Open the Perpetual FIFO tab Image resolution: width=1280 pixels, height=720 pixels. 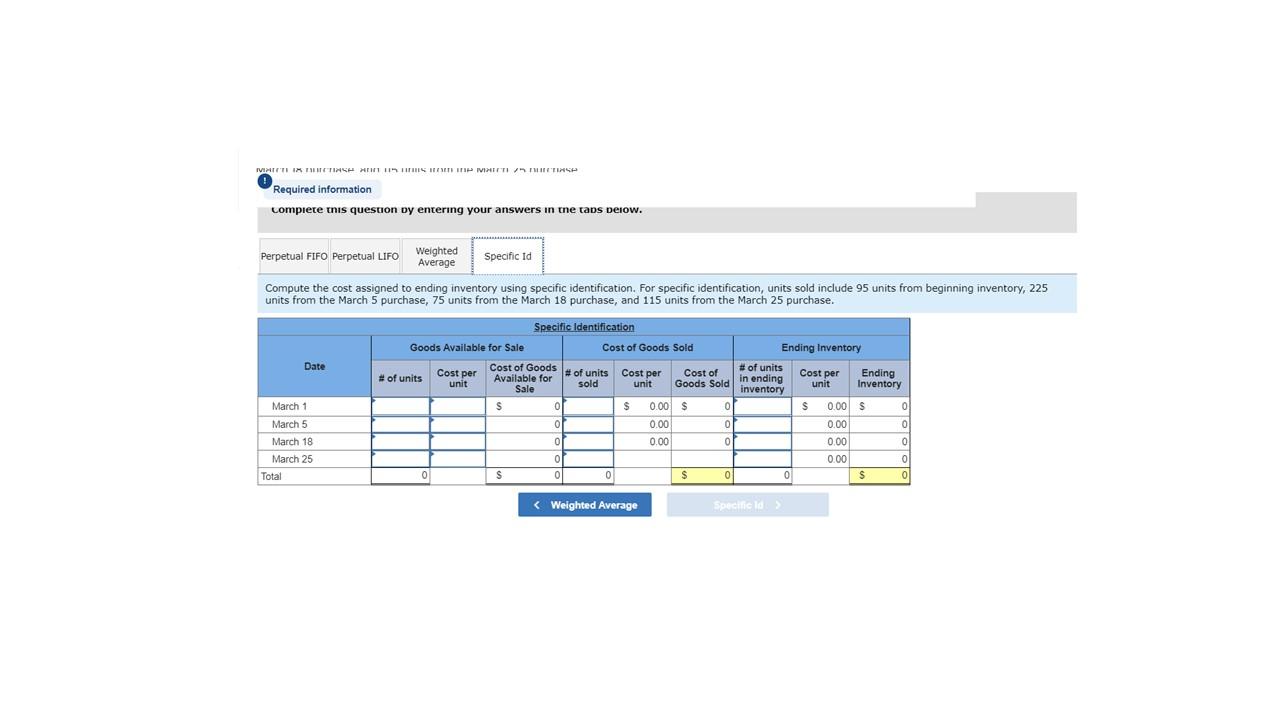294,256
